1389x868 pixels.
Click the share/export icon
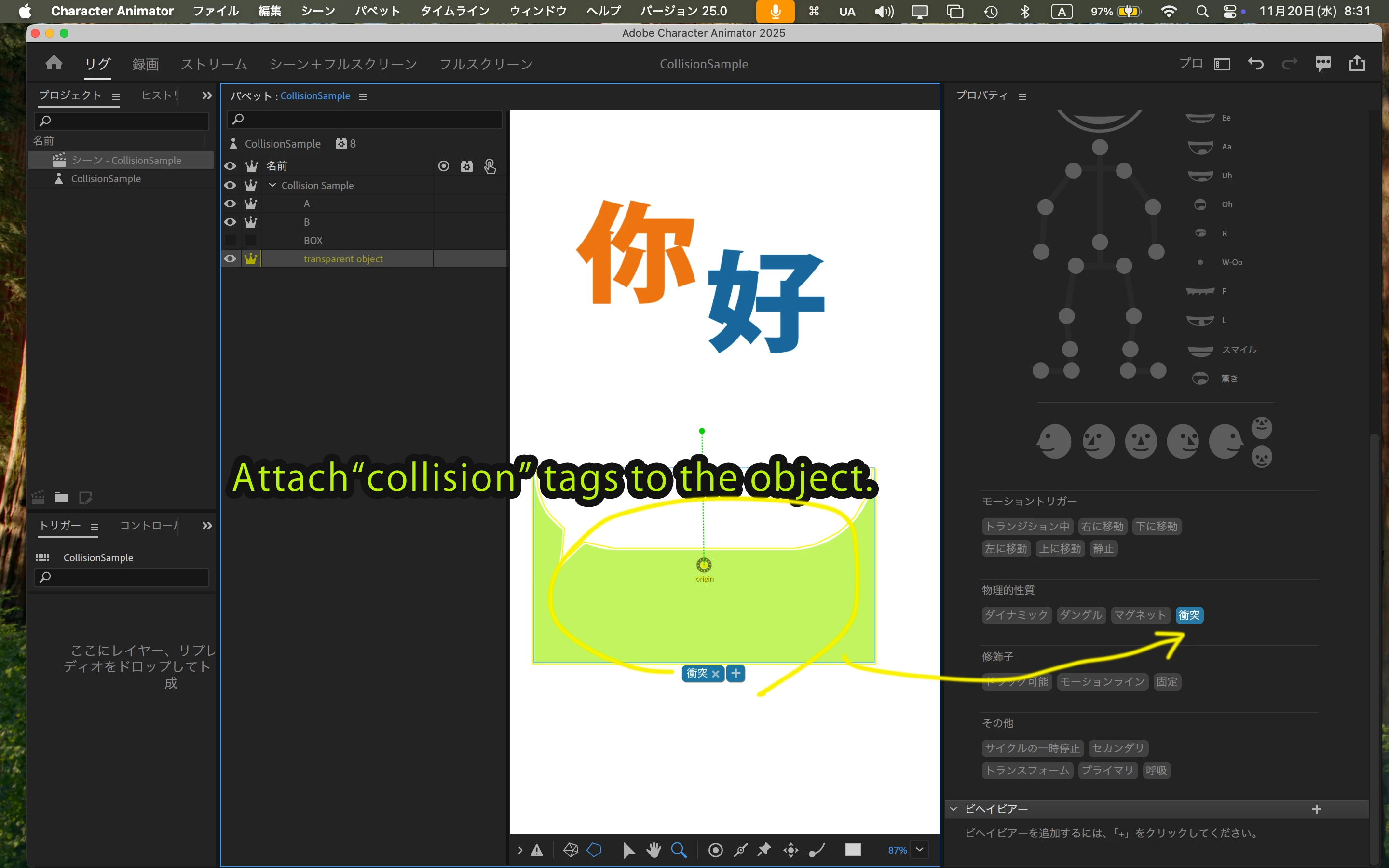[x=1357, y=63]
